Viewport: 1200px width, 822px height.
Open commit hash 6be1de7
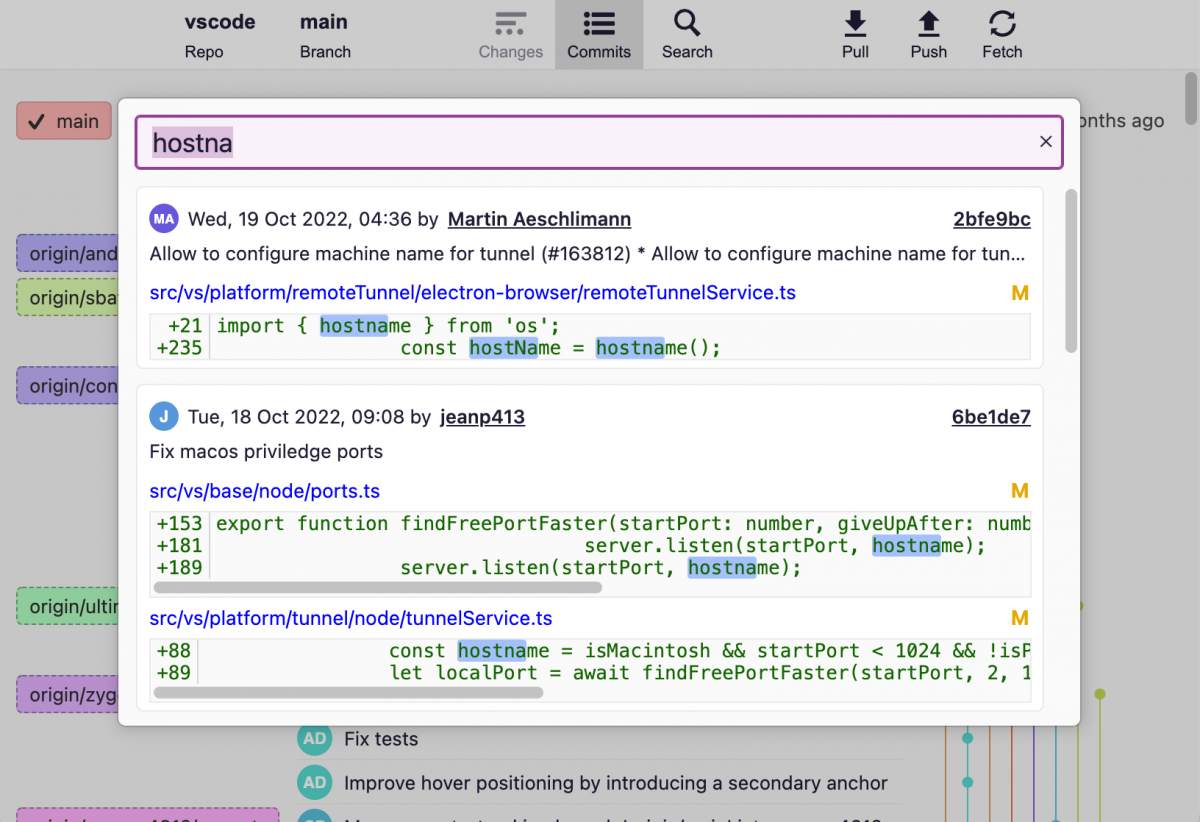tap(990, 418)
